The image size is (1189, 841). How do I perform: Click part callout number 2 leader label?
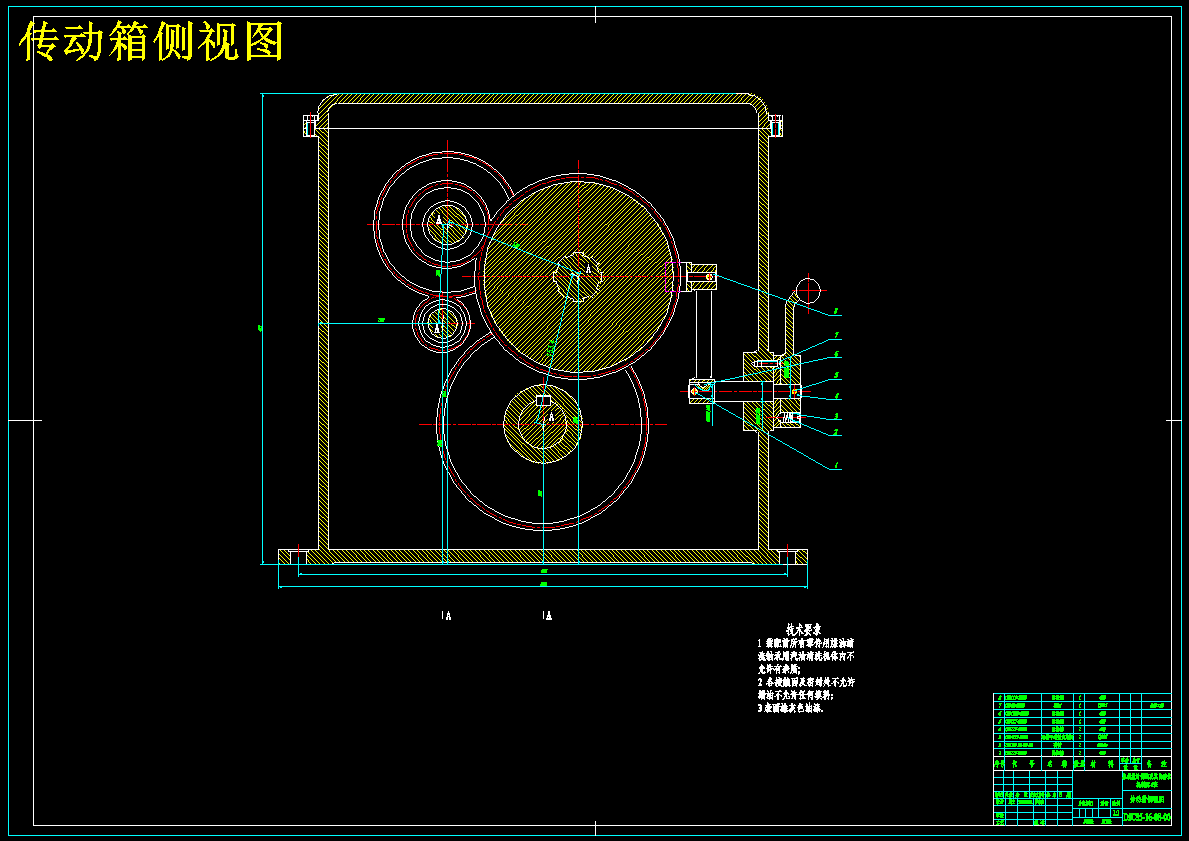coord(836,432)
